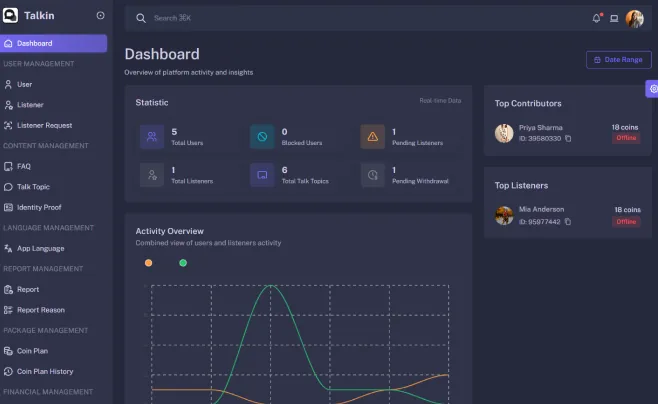The width and height of the screenshot is (658, 404).
Task: Click the Pending Withdrawal clock icon
Action: click(373, 175)
